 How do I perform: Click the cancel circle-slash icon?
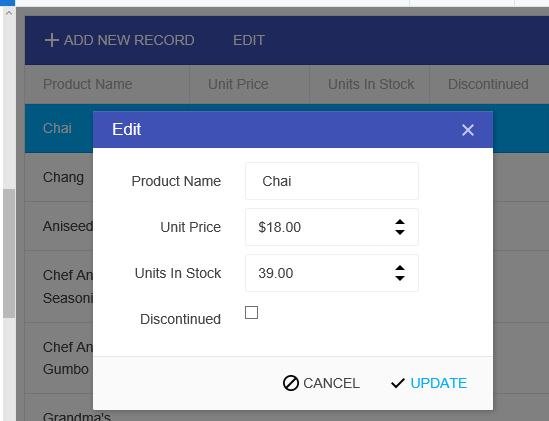coord(291,383)
